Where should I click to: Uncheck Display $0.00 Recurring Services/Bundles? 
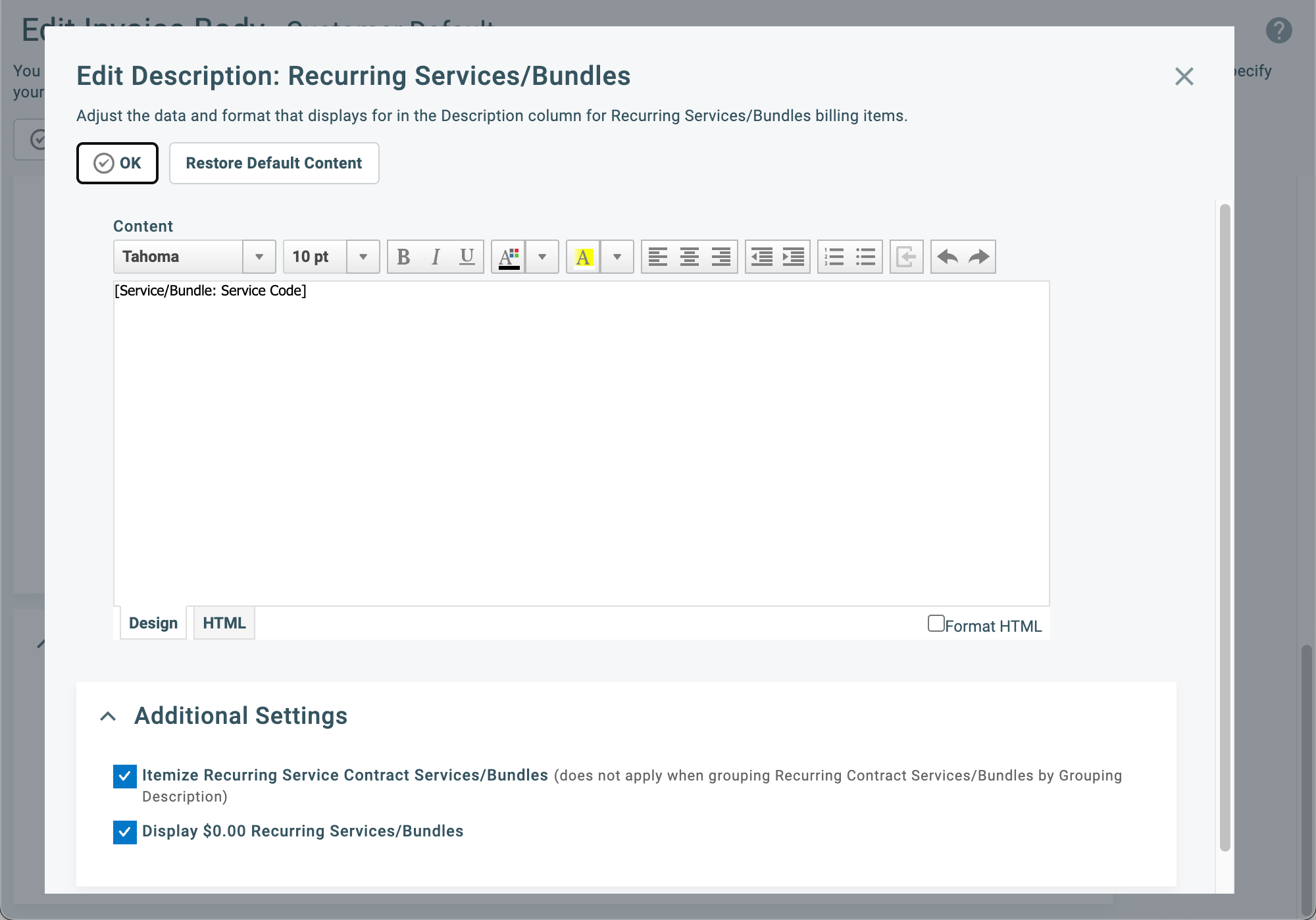tap(125, 832)
